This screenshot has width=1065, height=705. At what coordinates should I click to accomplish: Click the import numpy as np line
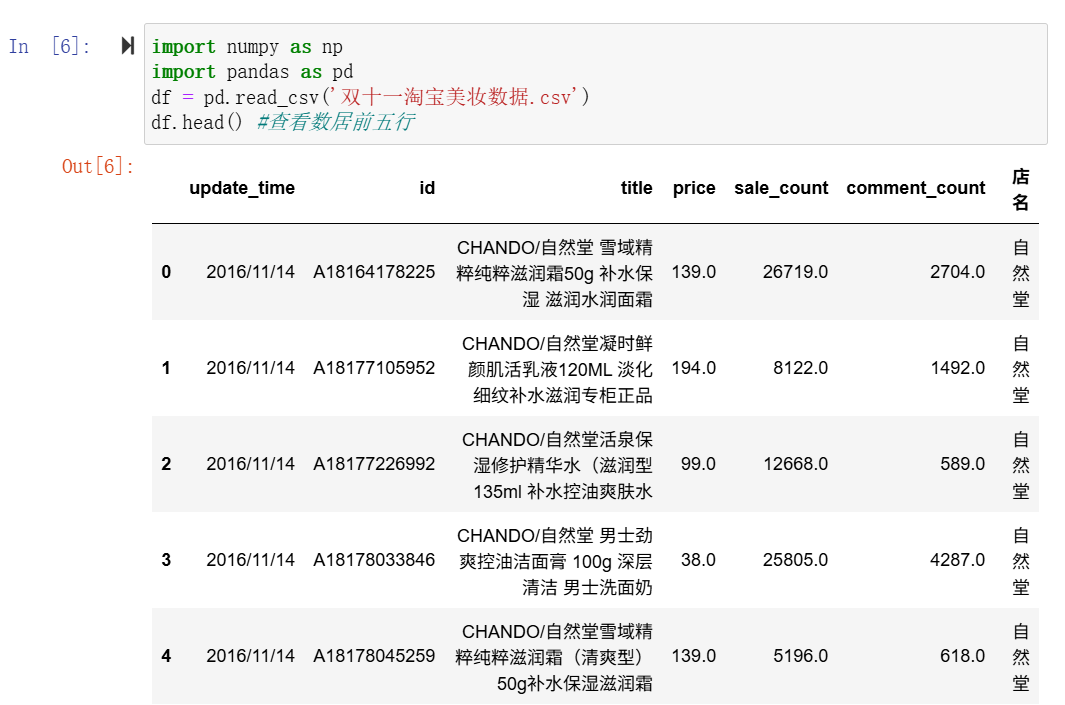[247, 47]
